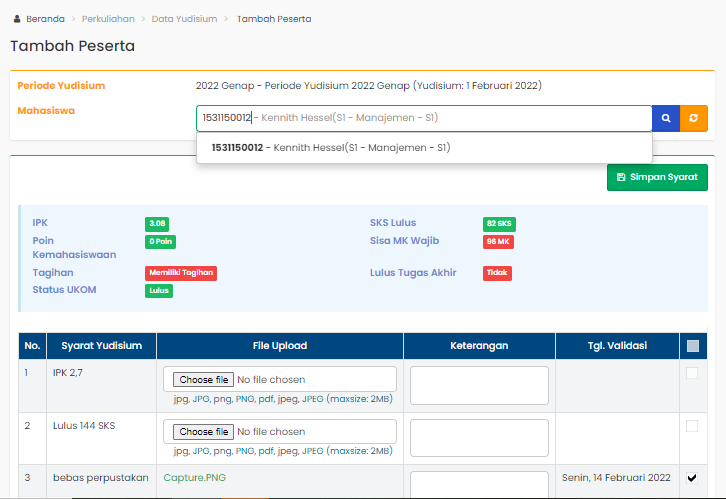Image resolution: width=726 pixels, height=499 pixels.
Task: Click the Beranda user icon in breadcrumb
Action: click(16, 19)
